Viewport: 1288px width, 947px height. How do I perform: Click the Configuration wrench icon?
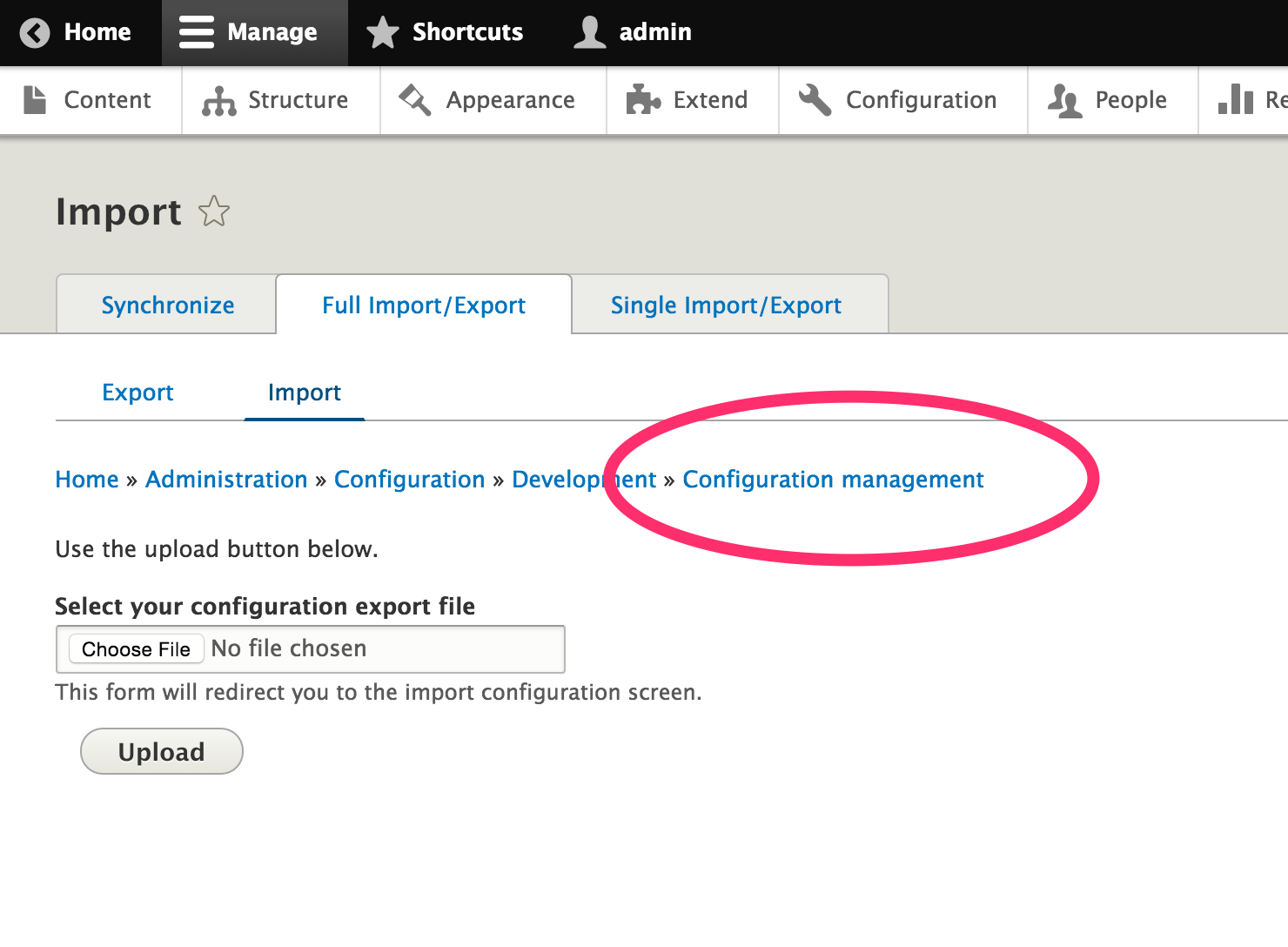815,100
